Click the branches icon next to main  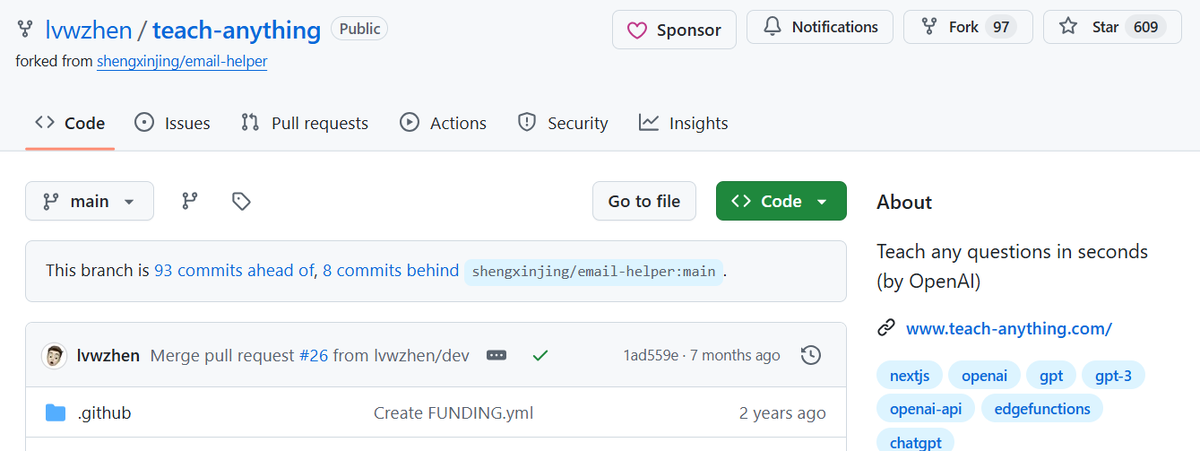click(x=189, y=201)
